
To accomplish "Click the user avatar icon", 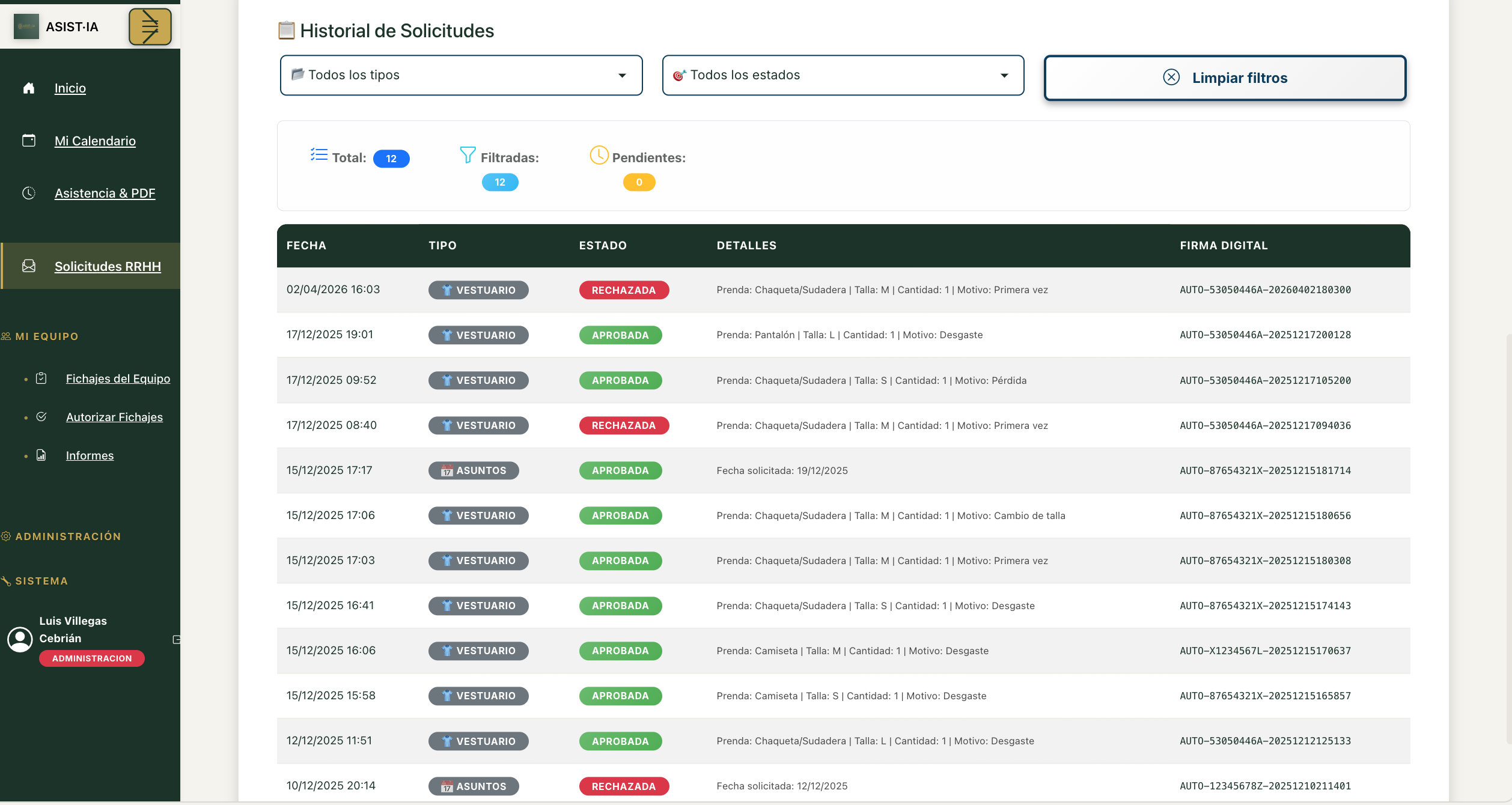I will (x=20, y=639).
